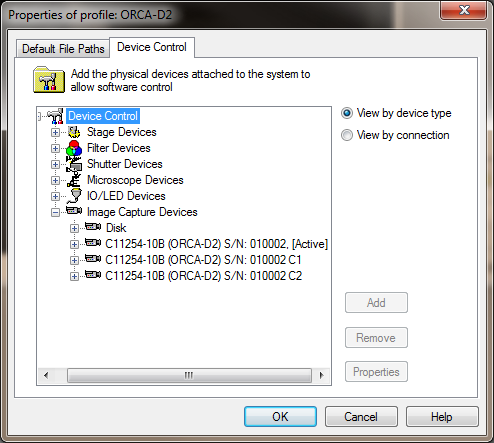Click the Remove device button

(x=376, y=338)
